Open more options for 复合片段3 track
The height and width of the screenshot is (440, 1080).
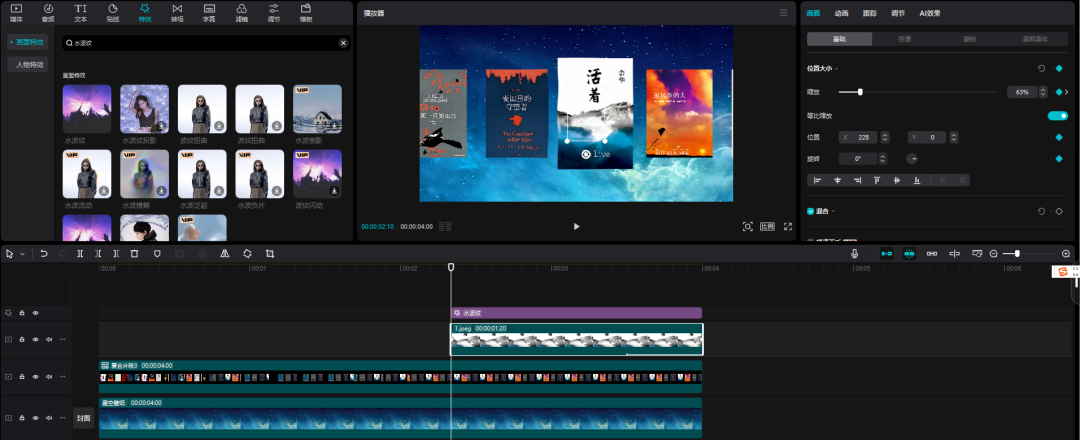(x=63, y=377)
